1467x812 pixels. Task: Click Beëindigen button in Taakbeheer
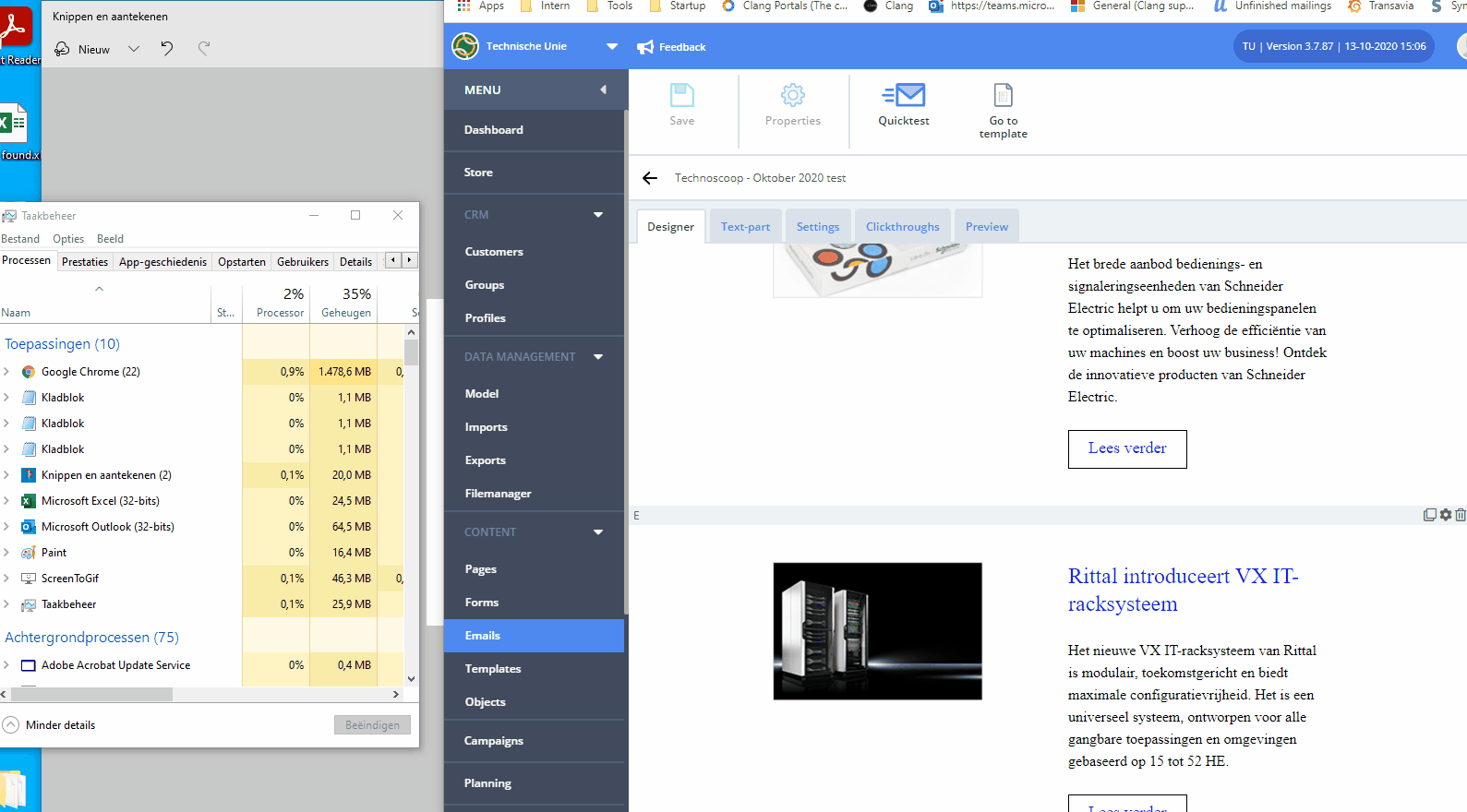coord(372,725)
